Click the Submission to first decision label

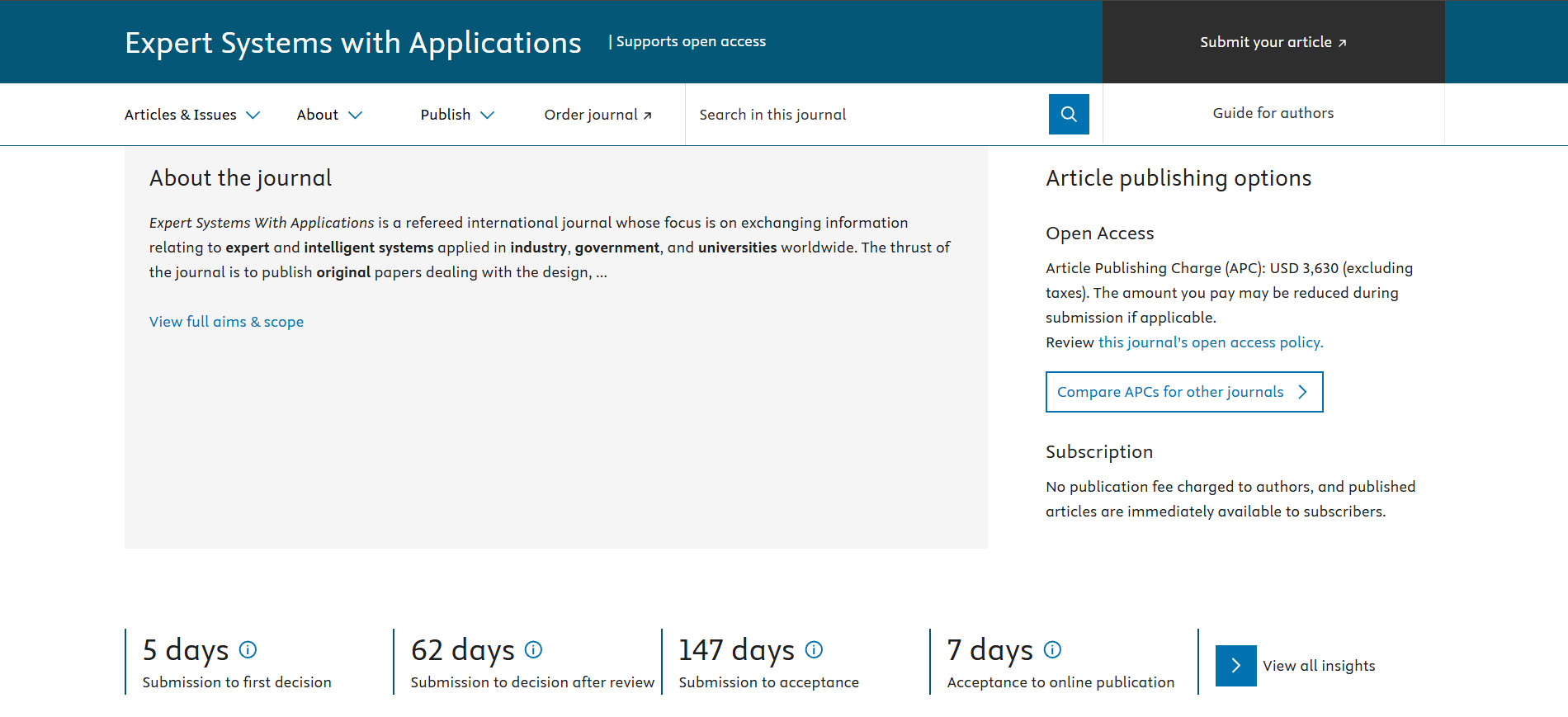point(237,682)
